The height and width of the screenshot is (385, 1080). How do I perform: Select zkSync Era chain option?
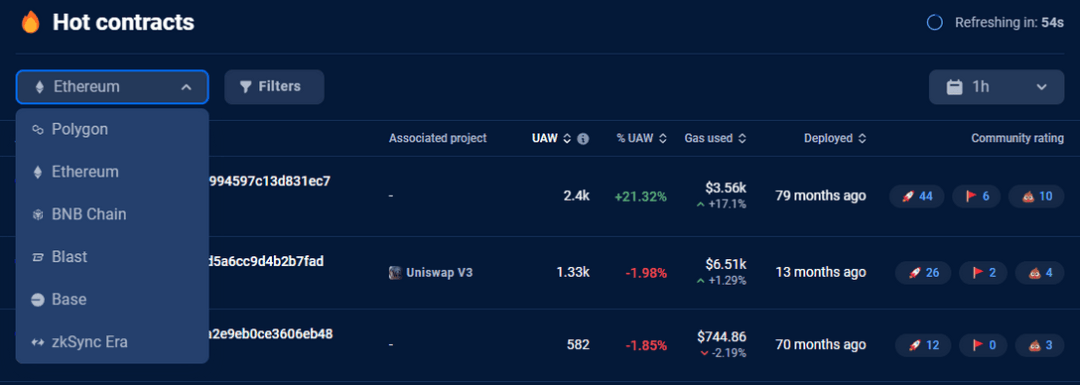(112, 342)
